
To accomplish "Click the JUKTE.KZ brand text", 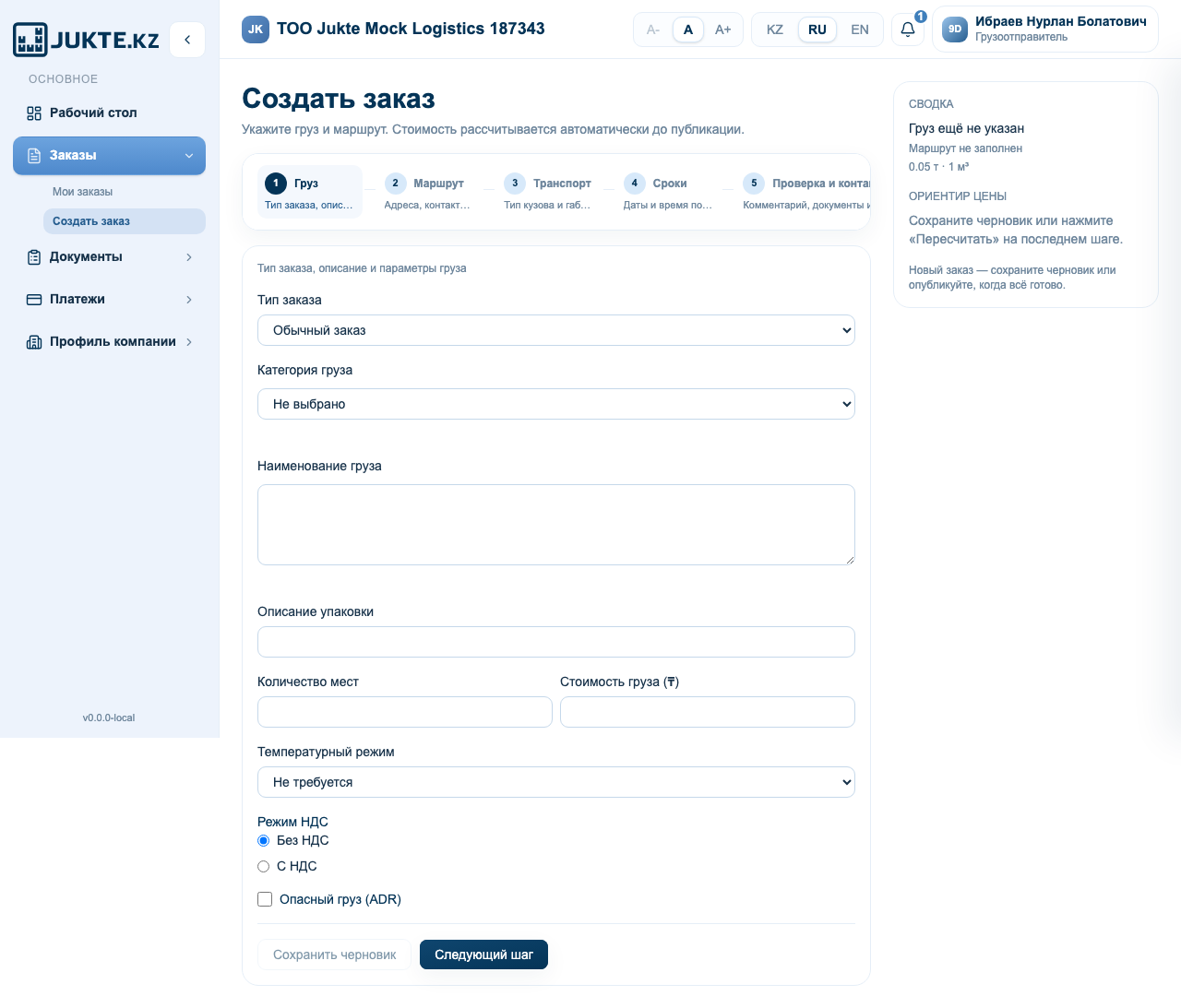I will [x=105, y=41].
